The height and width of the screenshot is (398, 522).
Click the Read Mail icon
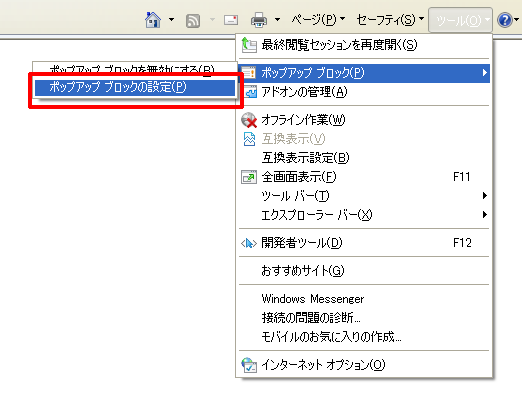click(x=231, y=20)
